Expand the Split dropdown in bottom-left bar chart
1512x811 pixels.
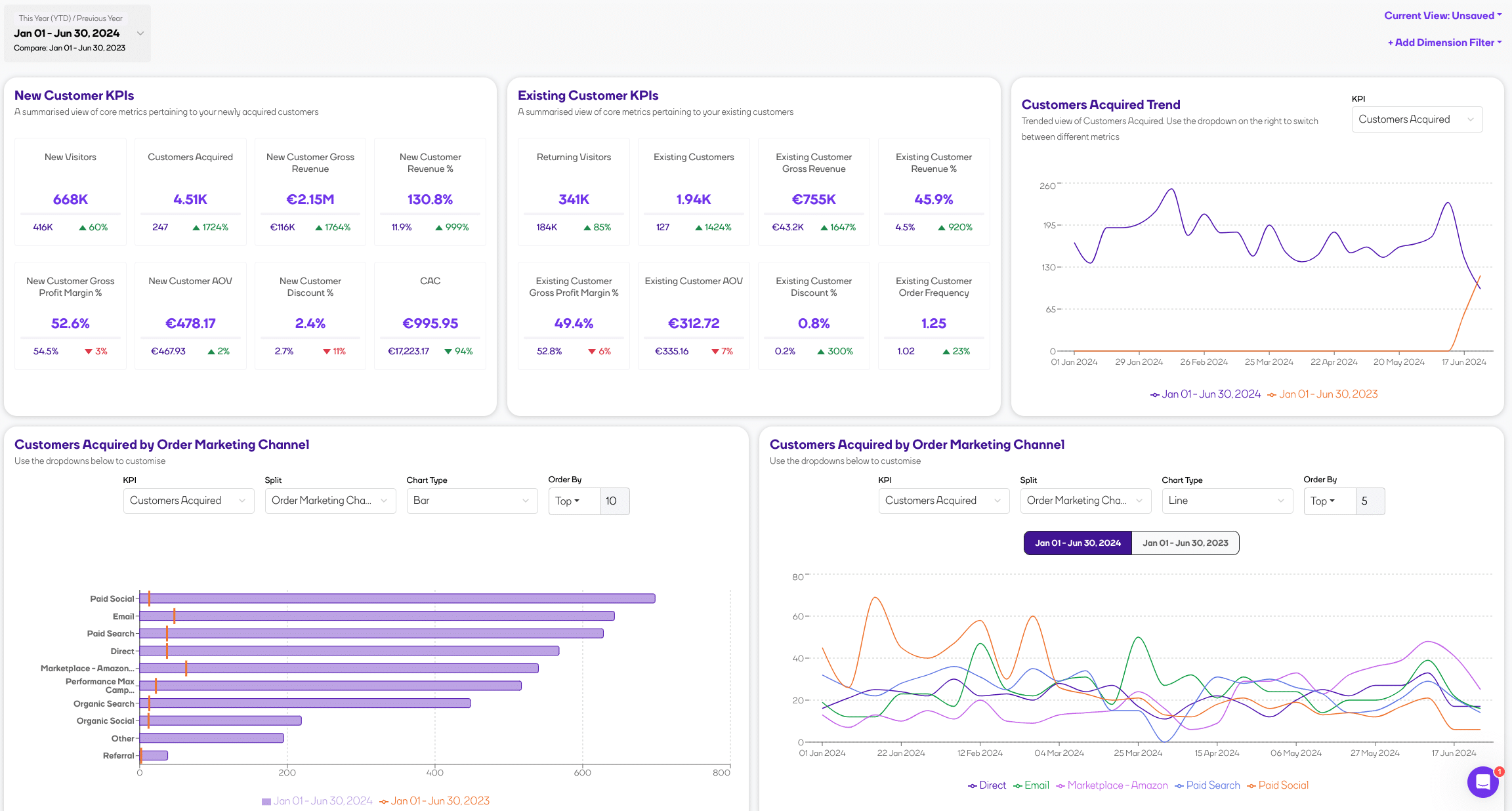point(329,500)
